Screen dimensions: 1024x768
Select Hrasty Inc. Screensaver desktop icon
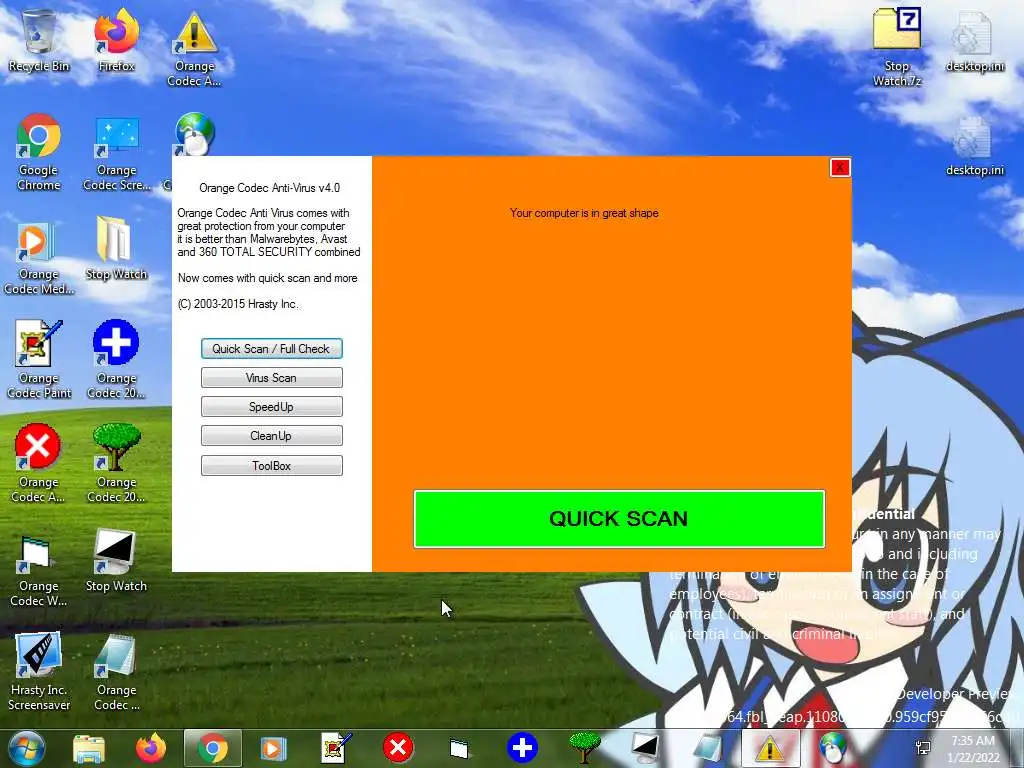[x=39, y=671]
